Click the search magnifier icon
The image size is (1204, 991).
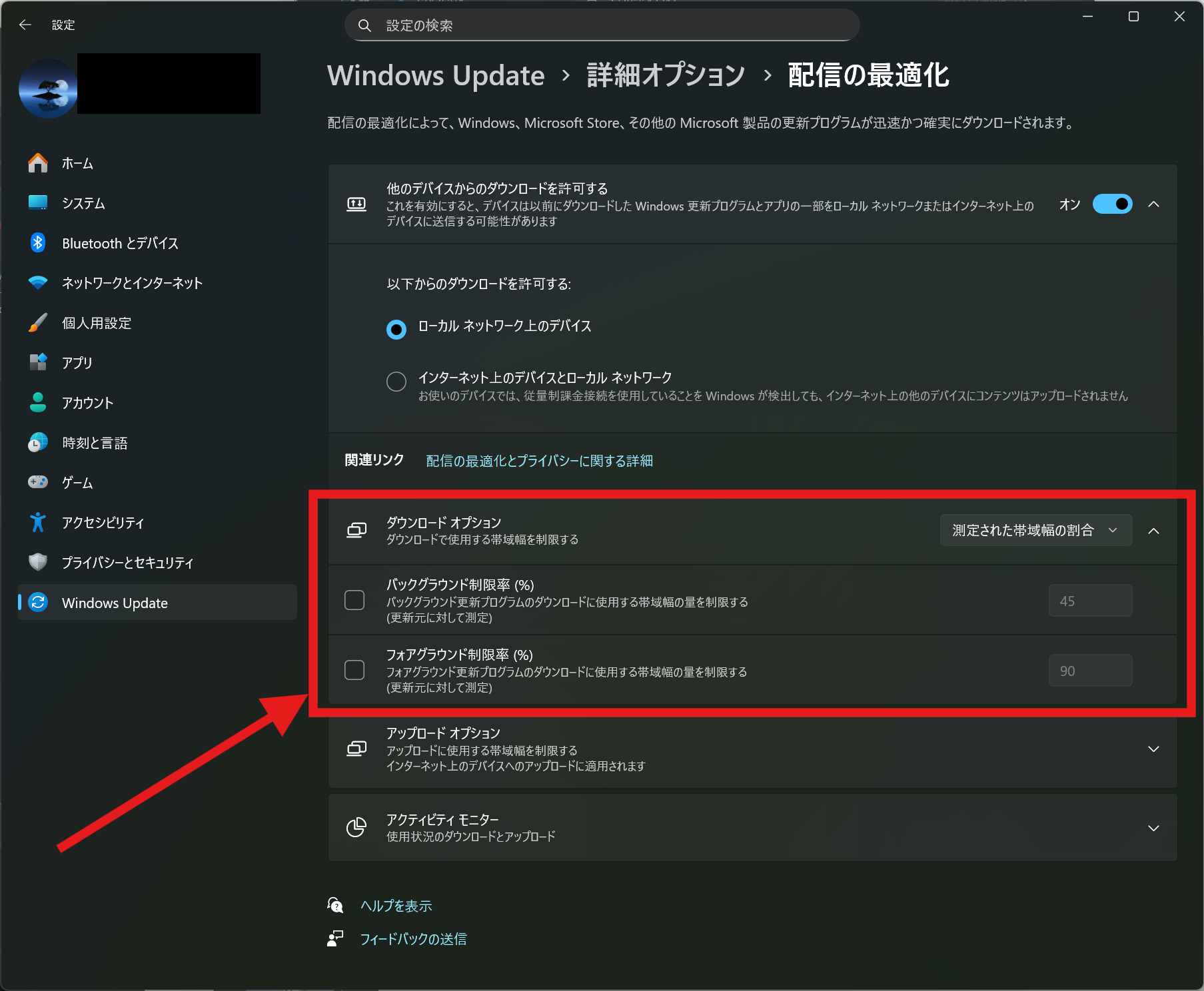click(364, 25)
